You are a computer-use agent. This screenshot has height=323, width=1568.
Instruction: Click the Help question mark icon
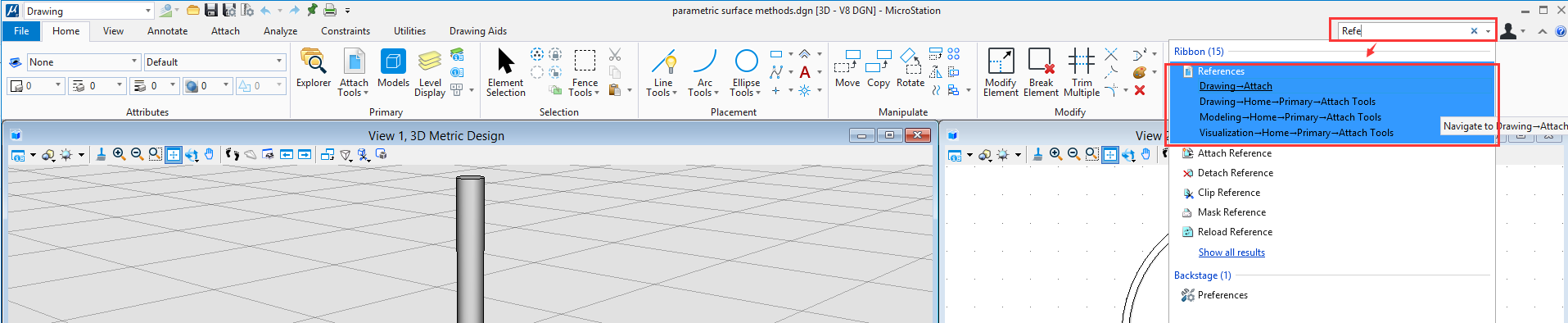click(x=1561, y=31)
